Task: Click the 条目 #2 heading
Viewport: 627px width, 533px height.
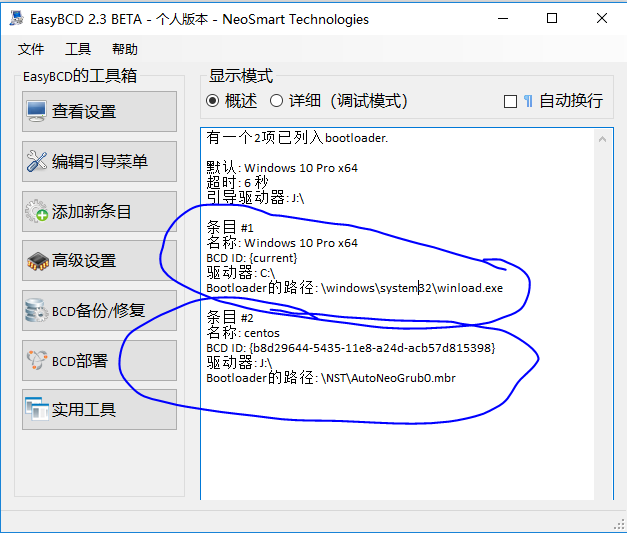Action: (x=230, y=318)
